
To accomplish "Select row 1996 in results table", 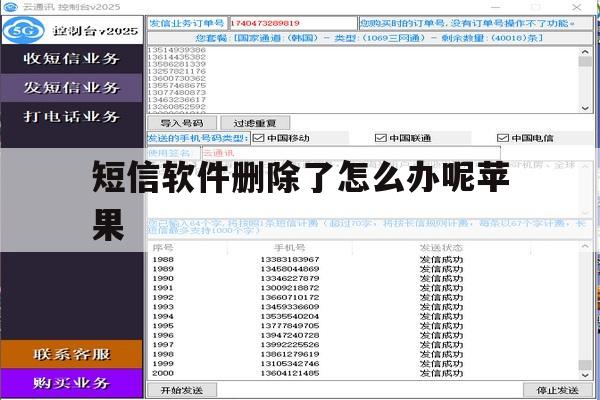I will (363, 335).
